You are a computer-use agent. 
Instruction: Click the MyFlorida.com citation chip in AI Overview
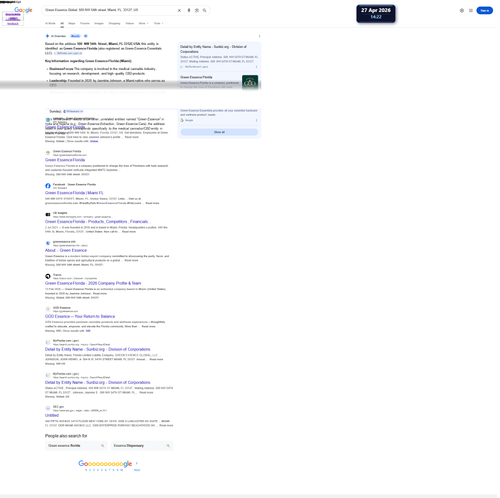pos(68,53)
